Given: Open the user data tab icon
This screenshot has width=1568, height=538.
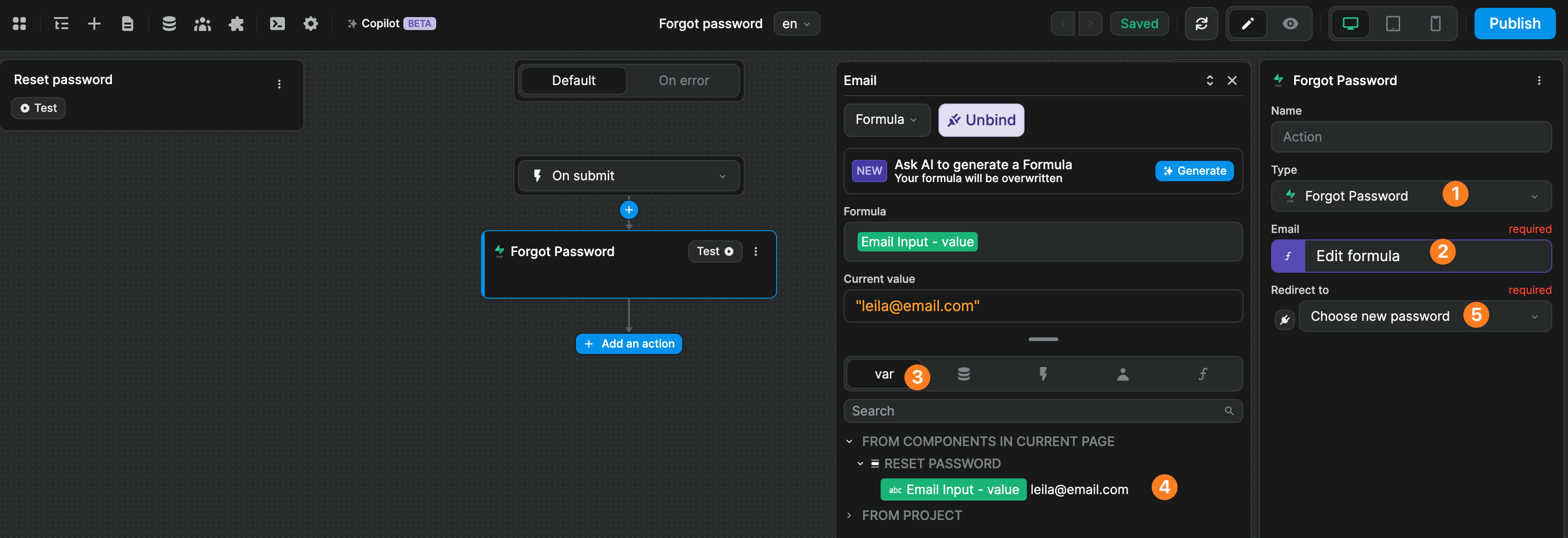Looking at the screenshot, I should tap(1123, 374).
